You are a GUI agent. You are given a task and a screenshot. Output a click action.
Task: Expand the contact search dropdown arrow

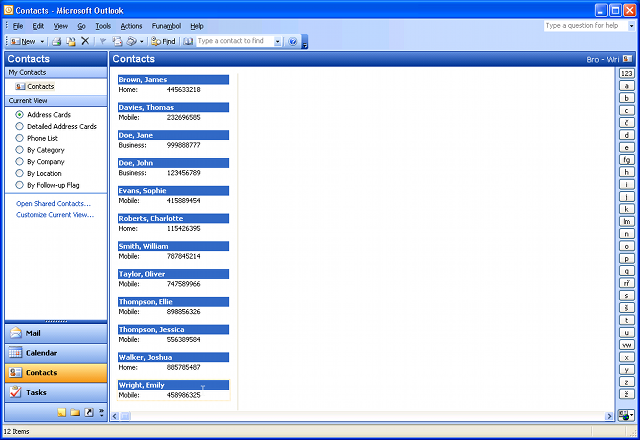[x=278, y=41]
